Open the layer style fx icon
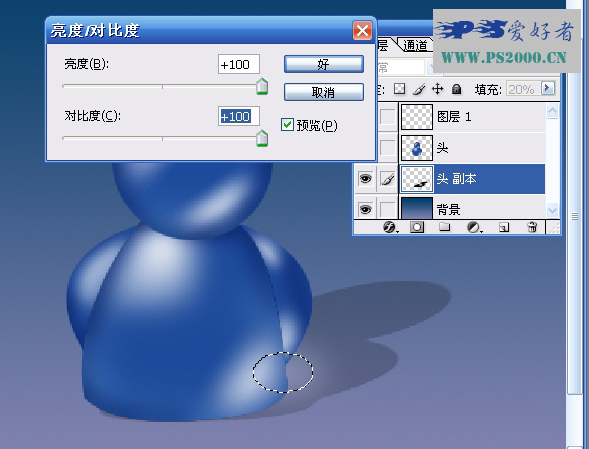This screenshot has width=589, height=449. click(390, 227)
